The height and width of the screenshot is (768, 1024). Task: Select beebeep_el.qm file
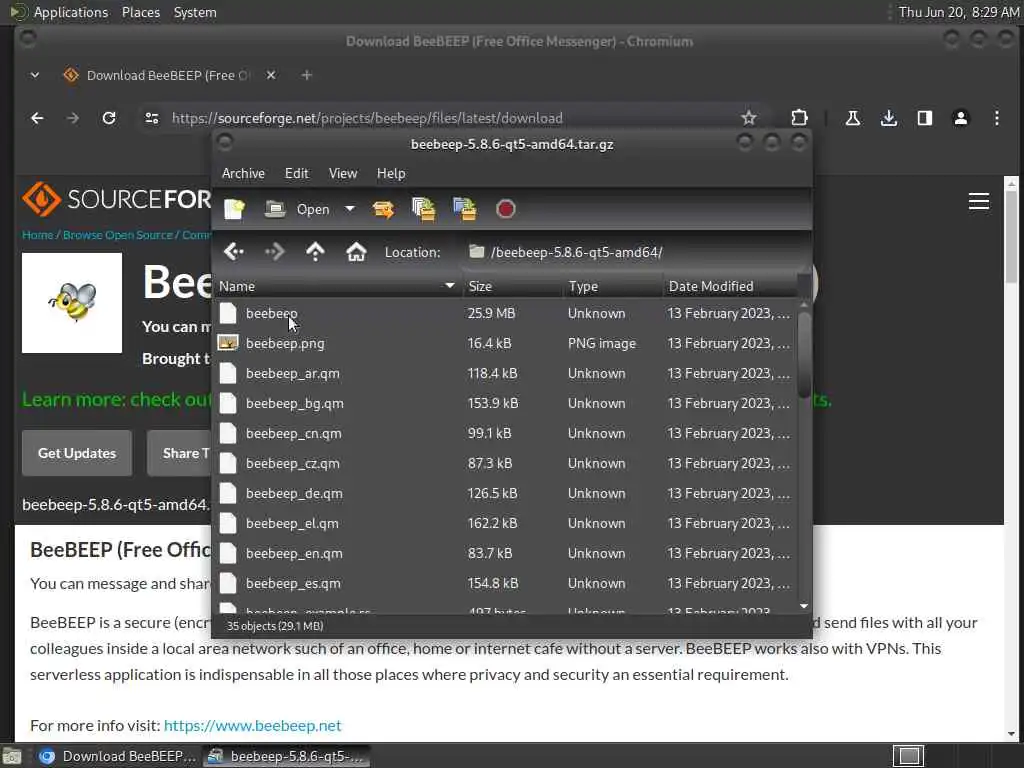click(x=505, y=524)
